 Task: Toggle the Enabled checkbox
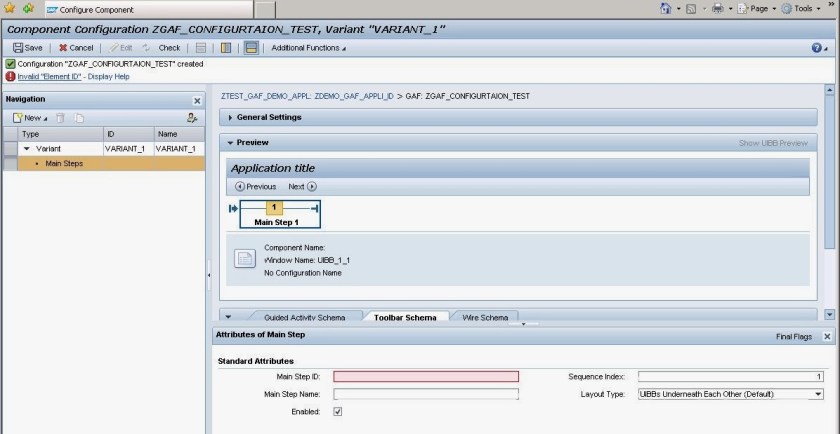(338, 411)
